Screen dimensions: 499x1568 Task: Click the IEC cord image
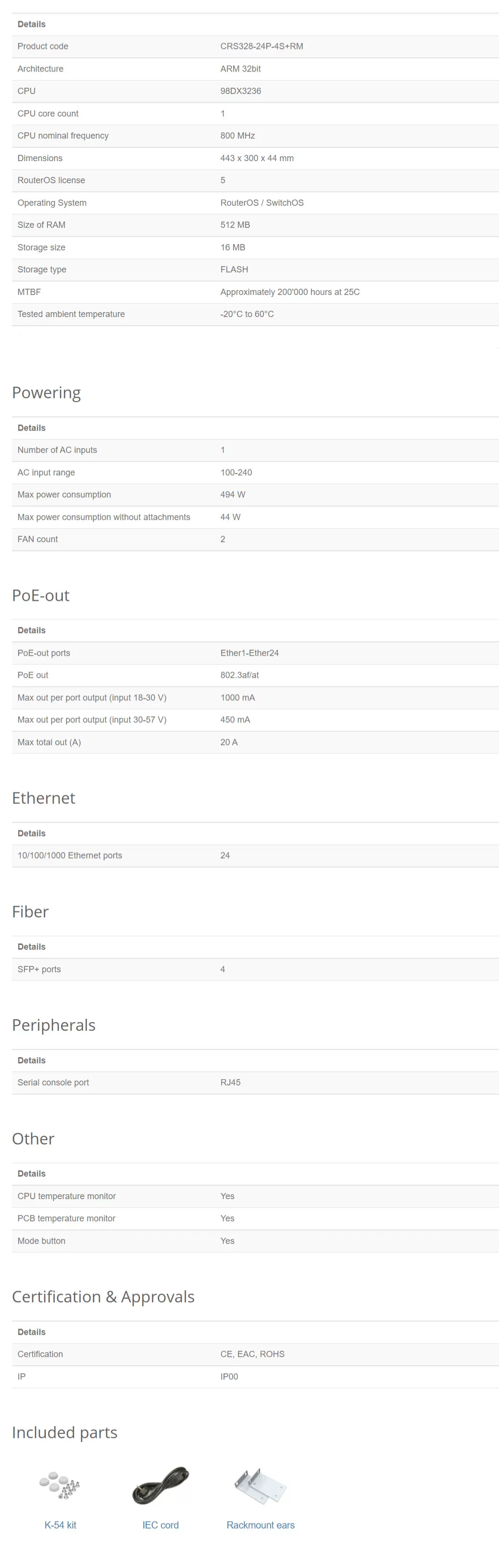click(160, 1486)
